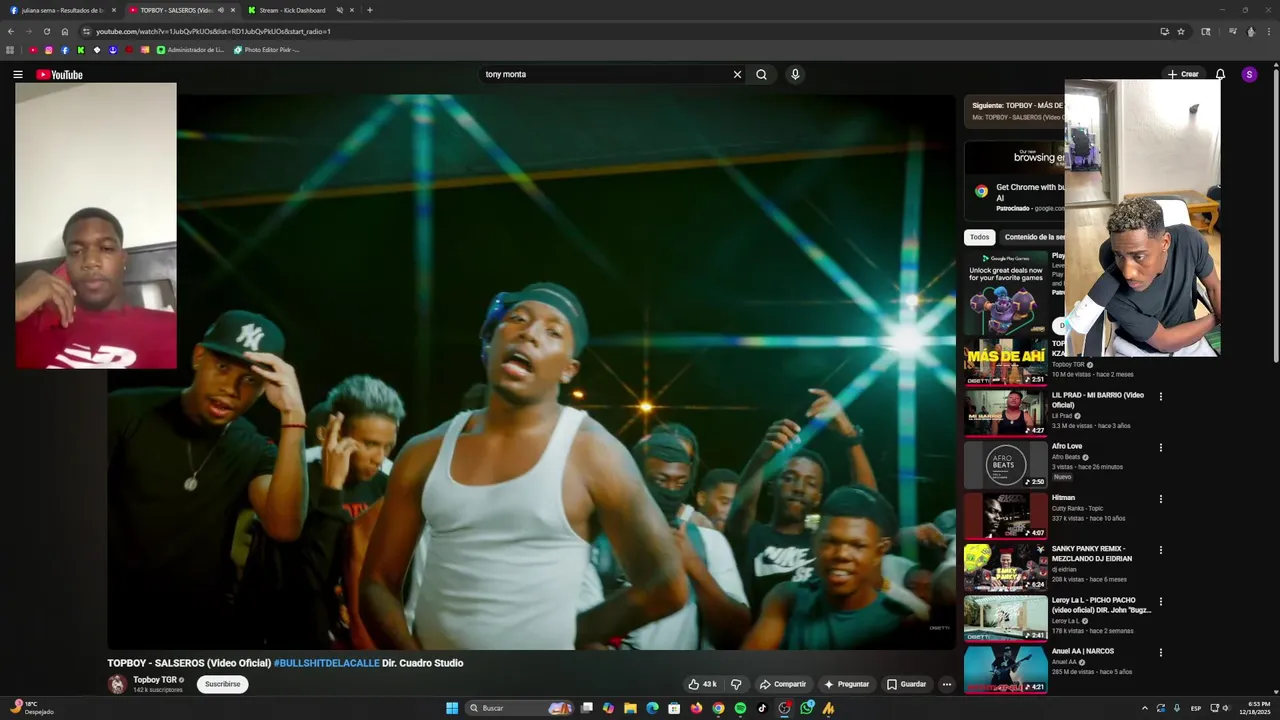
Task: Mute the TOPBOY - SALSEROS tab audio icon
Action: (220, 10)
